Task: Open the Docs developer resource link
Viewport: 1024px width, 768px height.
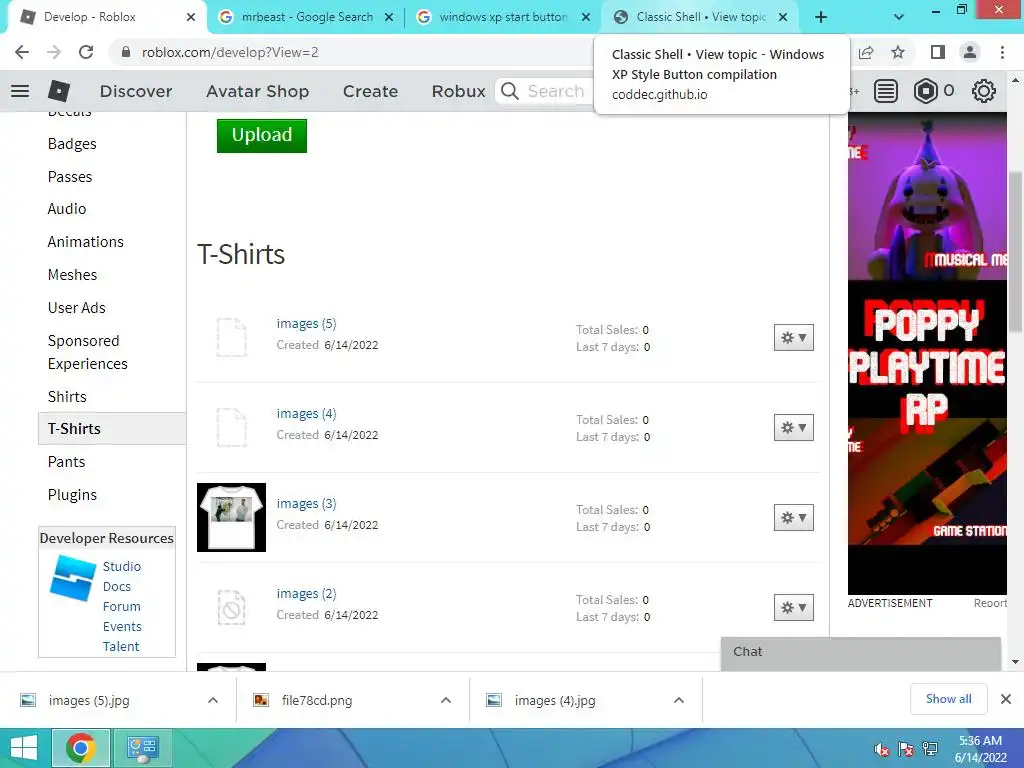Action: click(x=117, y=586)
